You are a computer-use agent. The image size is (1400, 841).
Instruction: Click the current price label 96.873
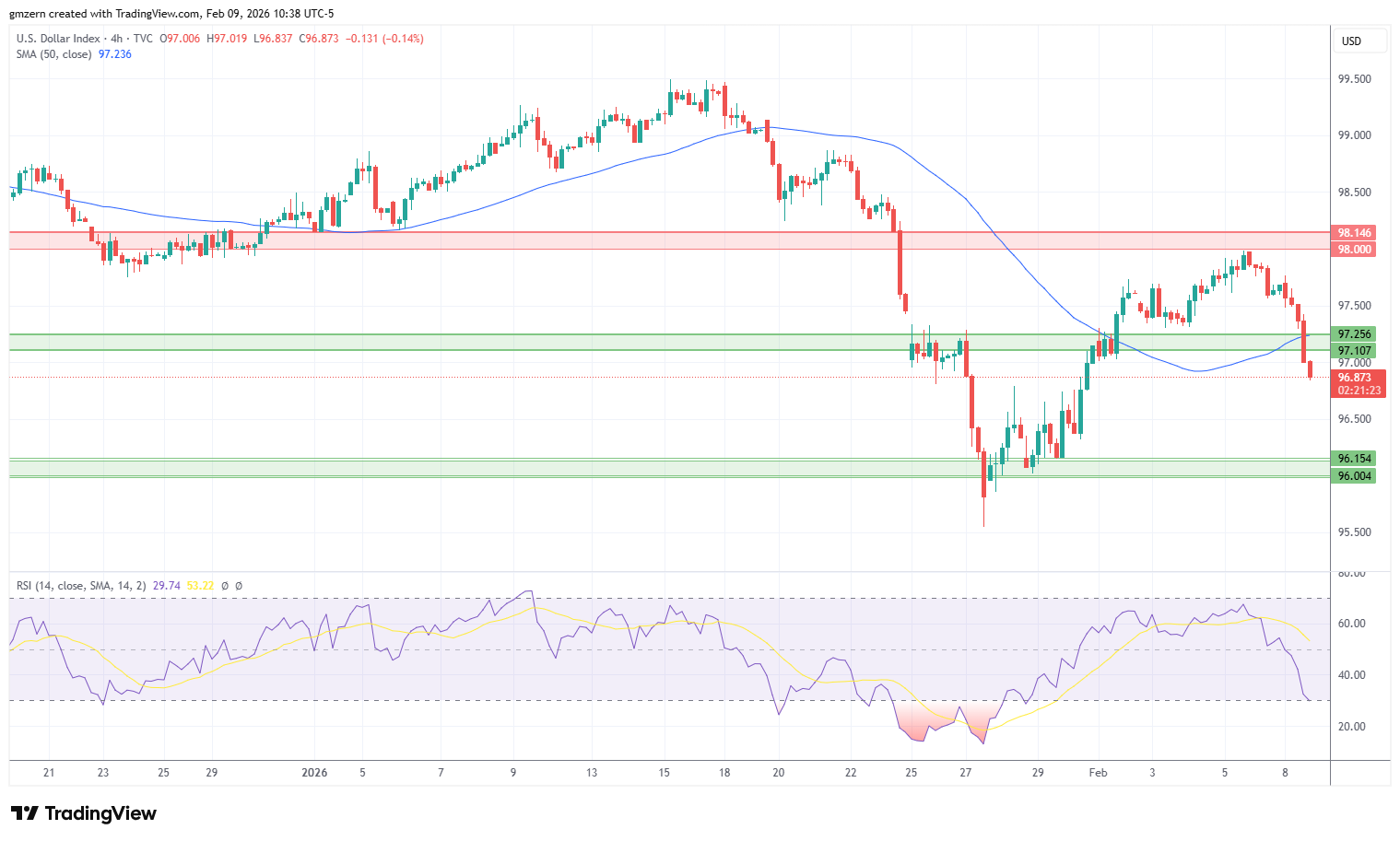pos(1354,378)
